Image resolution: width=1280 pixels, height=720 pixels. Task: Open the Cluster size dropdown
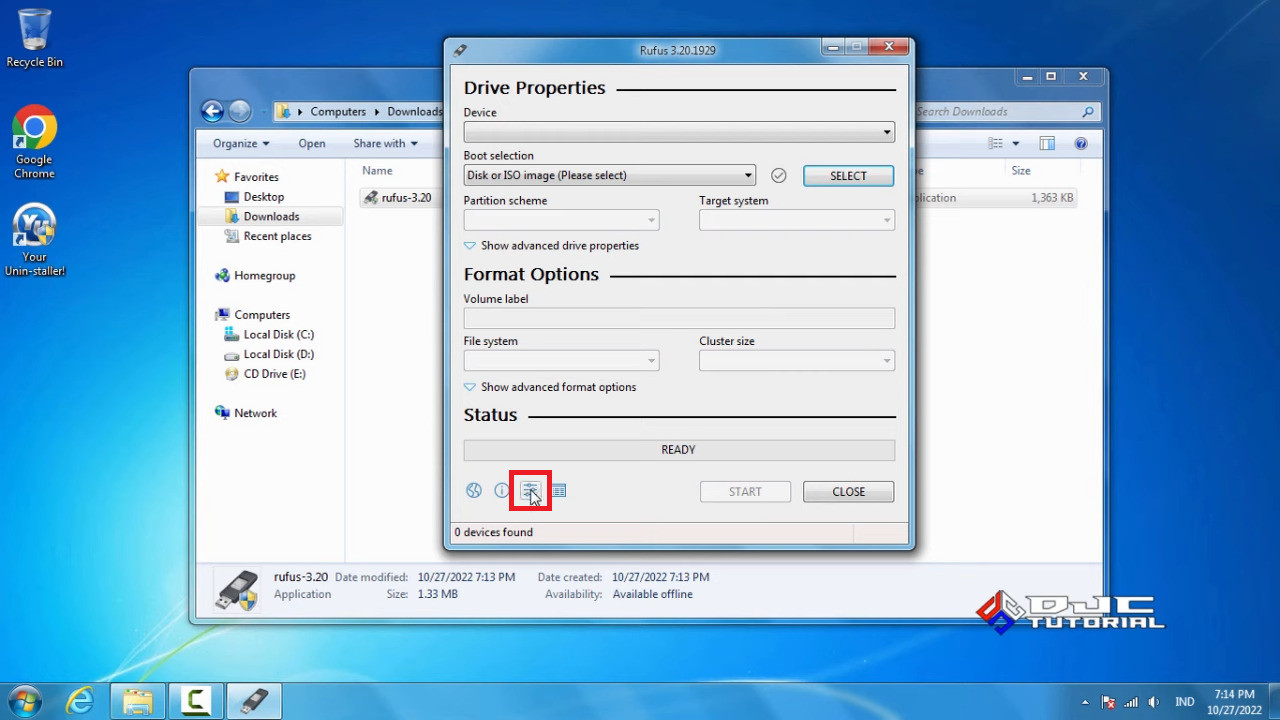click(797, 361)
